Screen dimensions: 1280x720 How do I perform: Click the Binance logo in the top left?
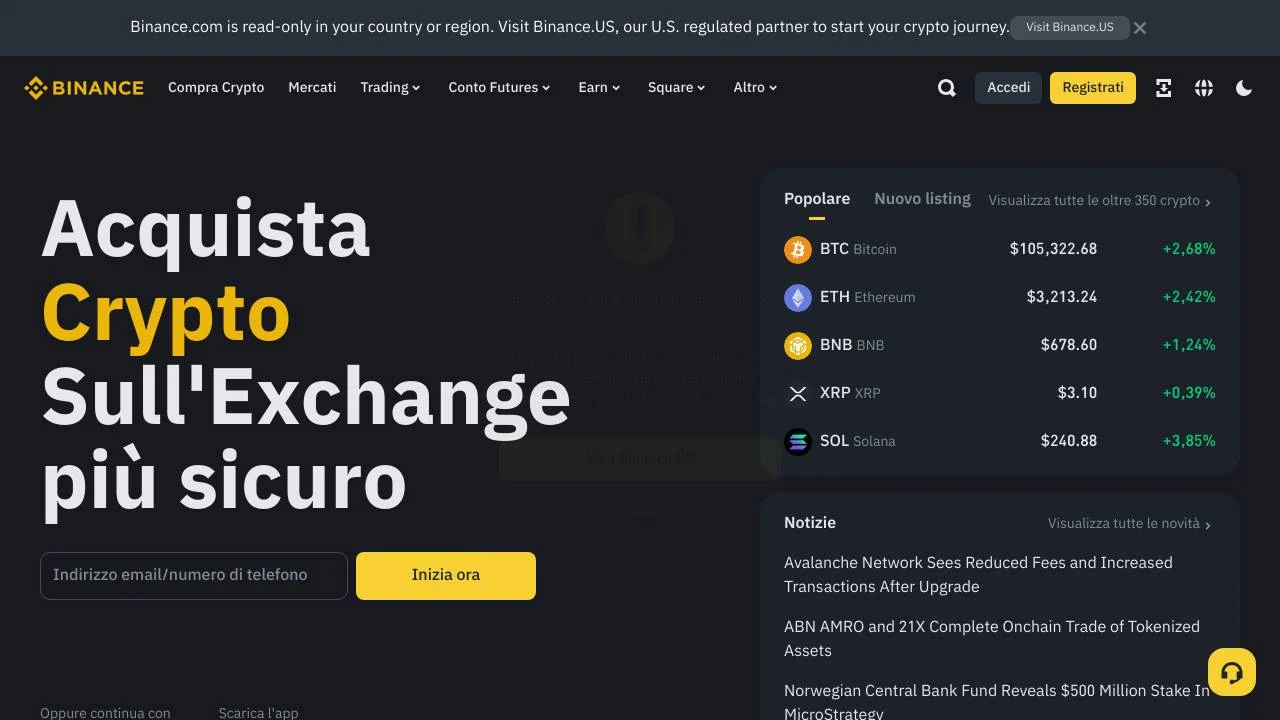84,87
